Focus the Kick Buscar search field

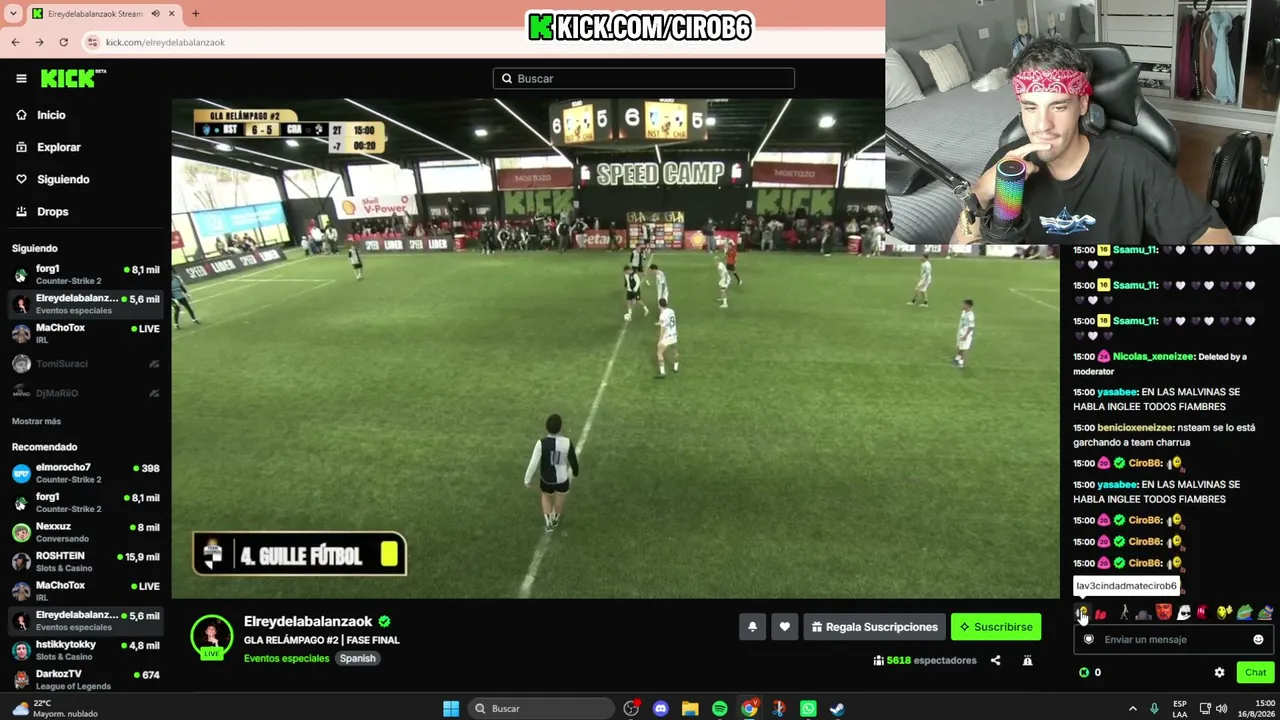point(644,78)
